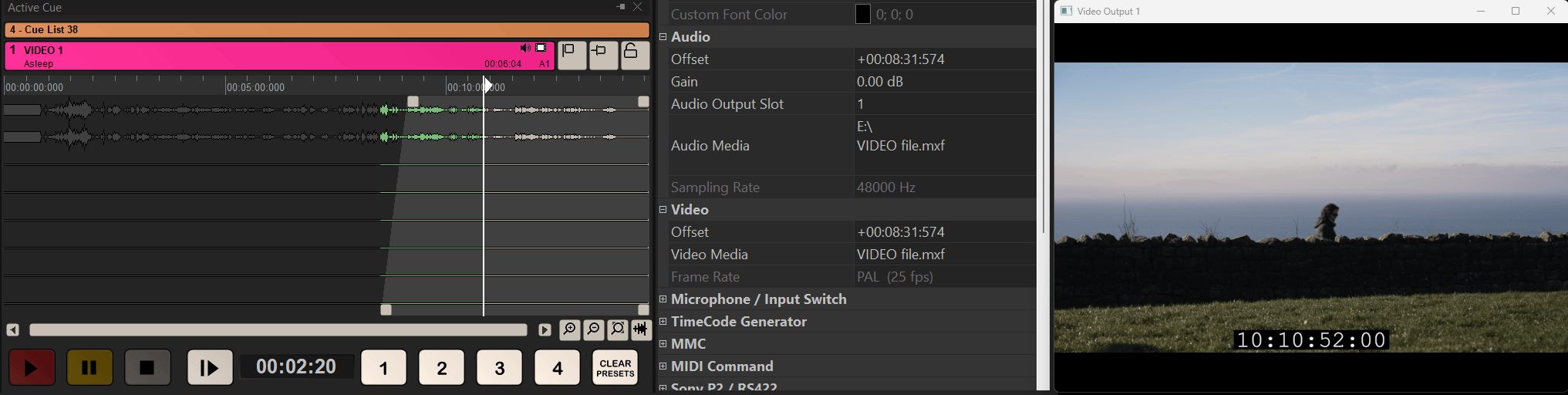The height and width of the screenshot is (395, 1568).
Task: Click the pin button beside the flag
Action: tap(603, 56)
